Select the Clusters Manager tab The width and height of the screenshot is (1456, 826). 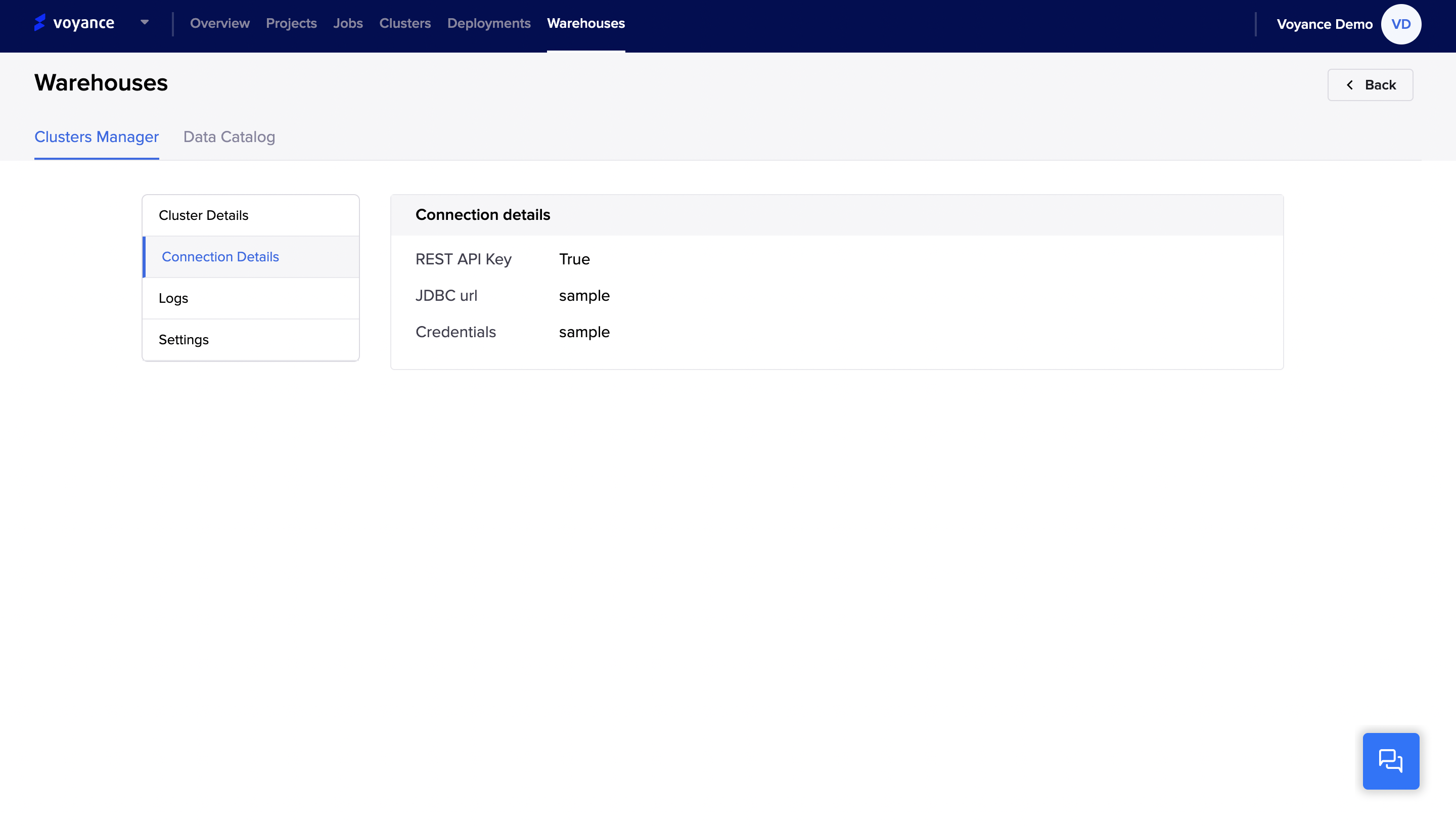click(x=97, y=136)
